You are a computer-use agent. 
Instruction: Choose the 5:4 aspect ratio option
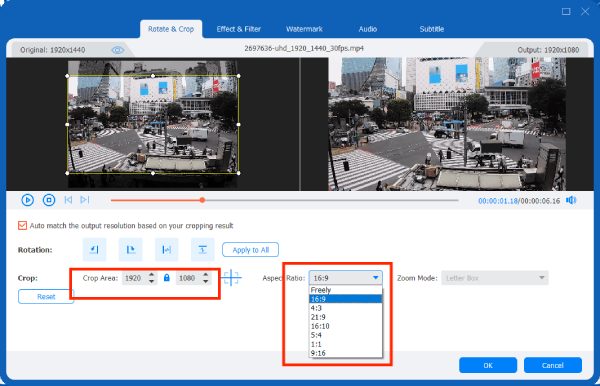345,335
